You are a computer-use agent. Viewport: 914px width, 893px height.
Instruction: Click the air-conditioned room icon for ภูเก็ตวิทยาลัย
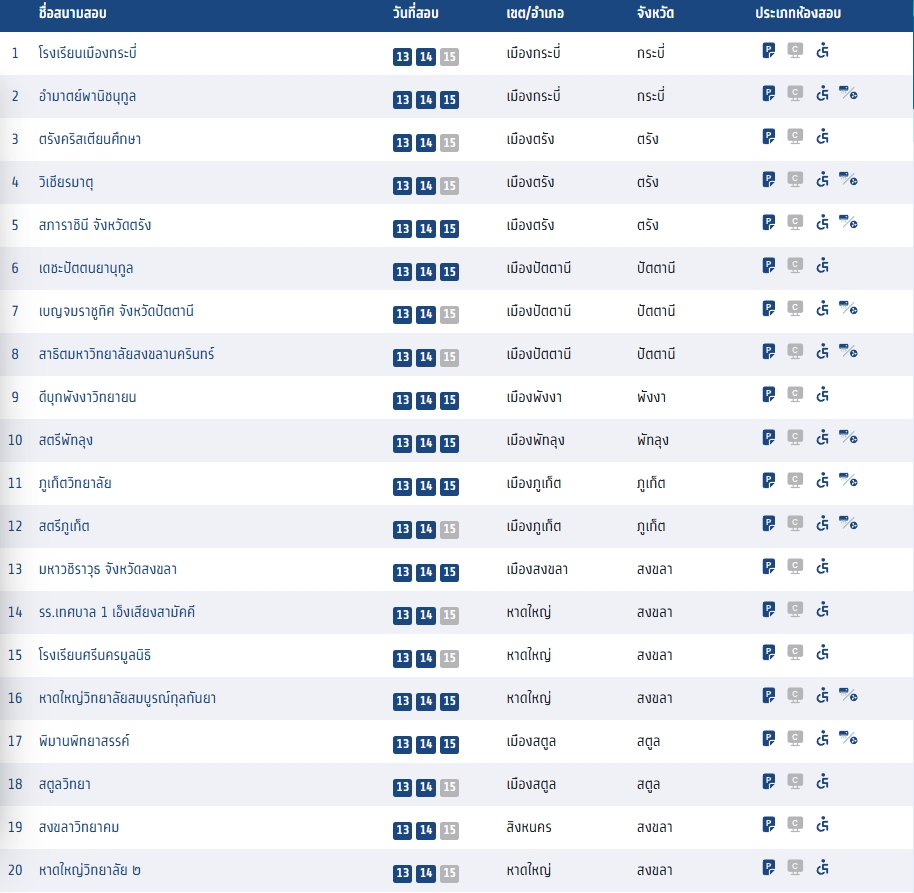click(848, 481)
